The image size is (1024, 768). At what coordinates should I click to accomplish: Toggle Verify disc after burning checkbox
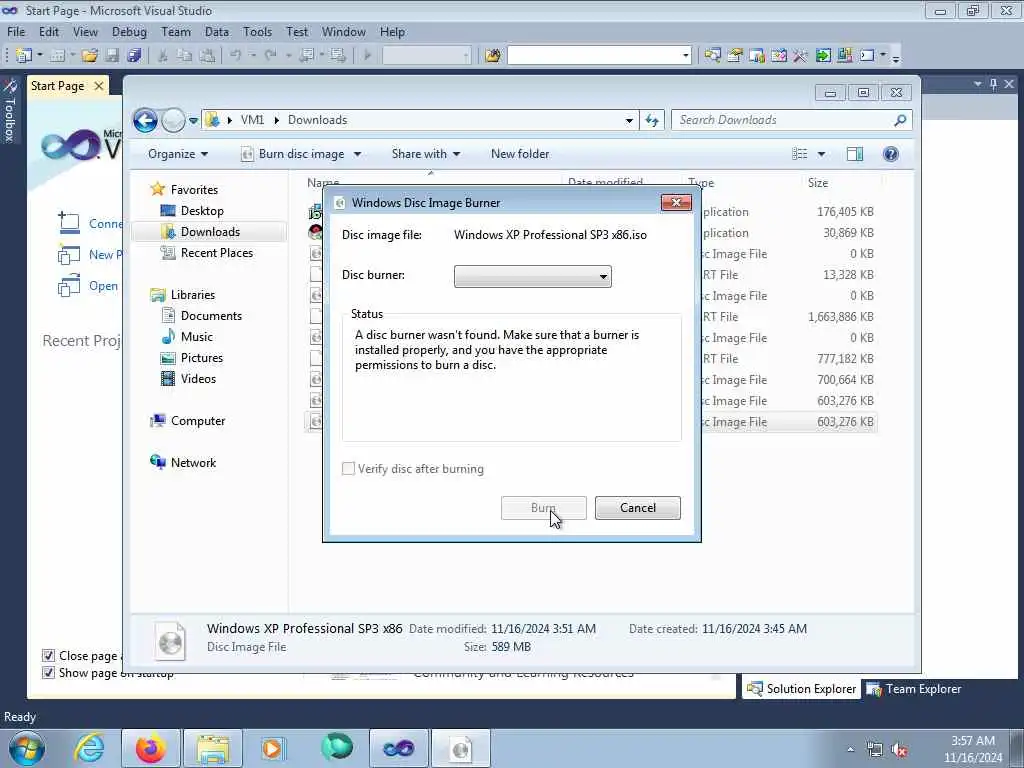(x=349, y=469)
